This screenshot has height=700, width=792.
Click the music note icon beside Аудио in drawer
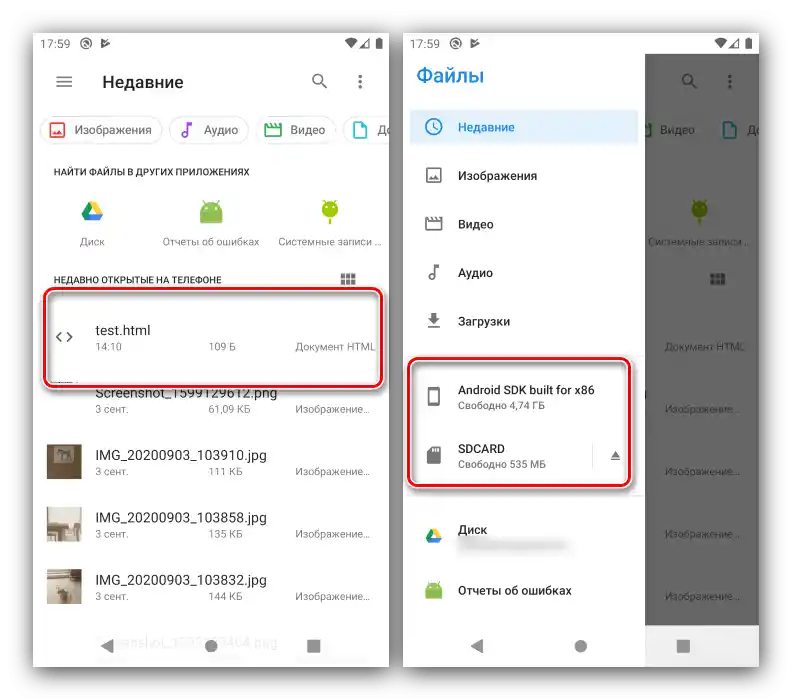(x=433, y=272)
